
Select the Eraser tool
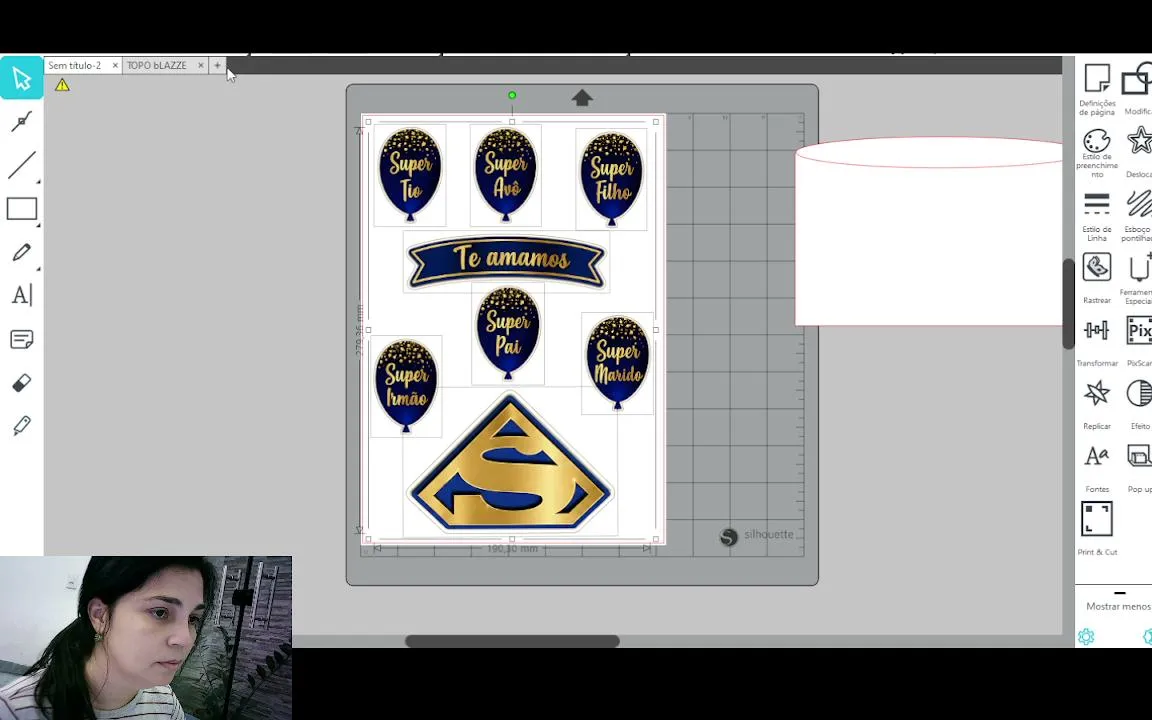click(x=21, y=383)
